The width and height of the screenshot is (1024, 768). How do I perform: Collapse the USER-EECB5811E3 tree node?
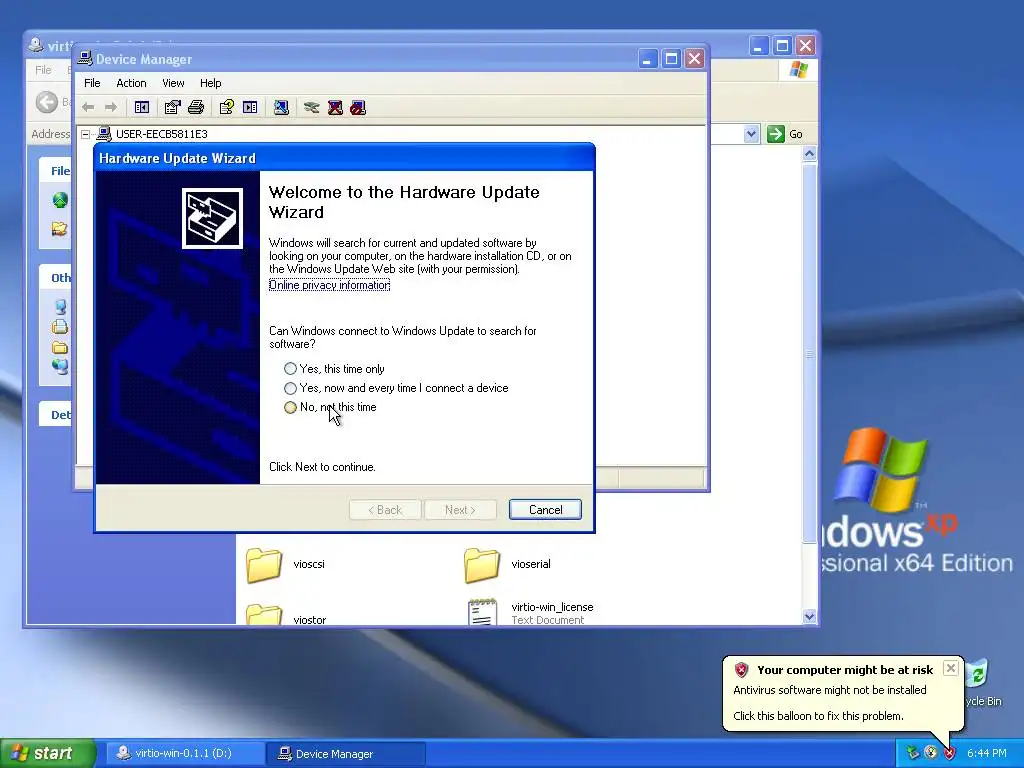coord(86,134)
